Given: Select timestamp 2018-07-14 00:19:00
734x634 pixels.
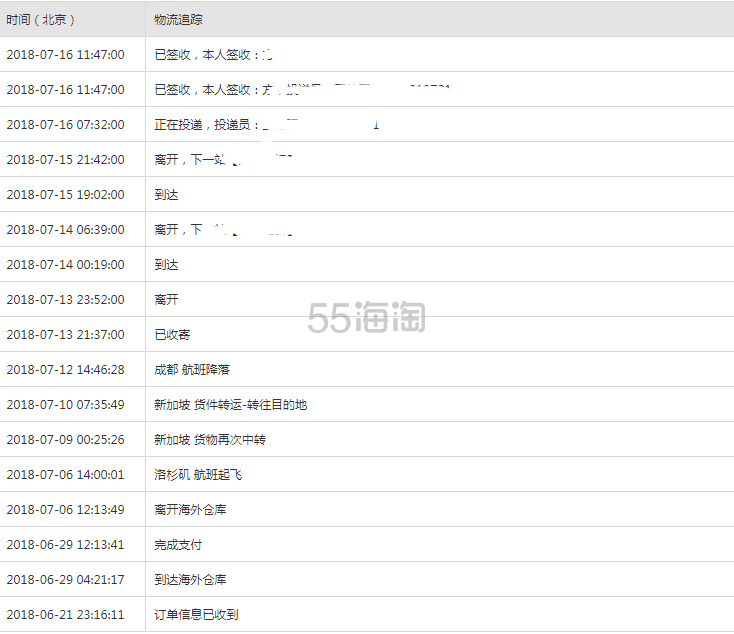Looking at the screenshot, I should pyautogui.click(x=66, y=265).
